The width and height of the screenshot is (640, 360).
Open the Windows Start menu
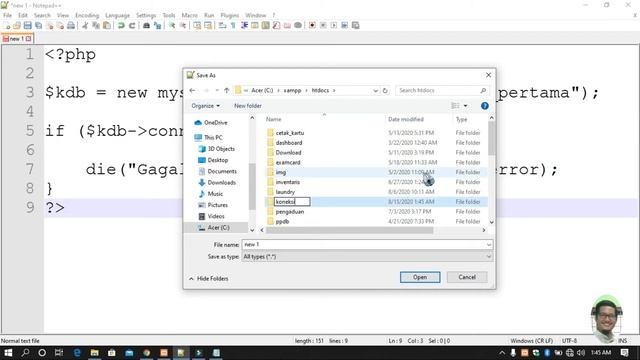[8, 353]
